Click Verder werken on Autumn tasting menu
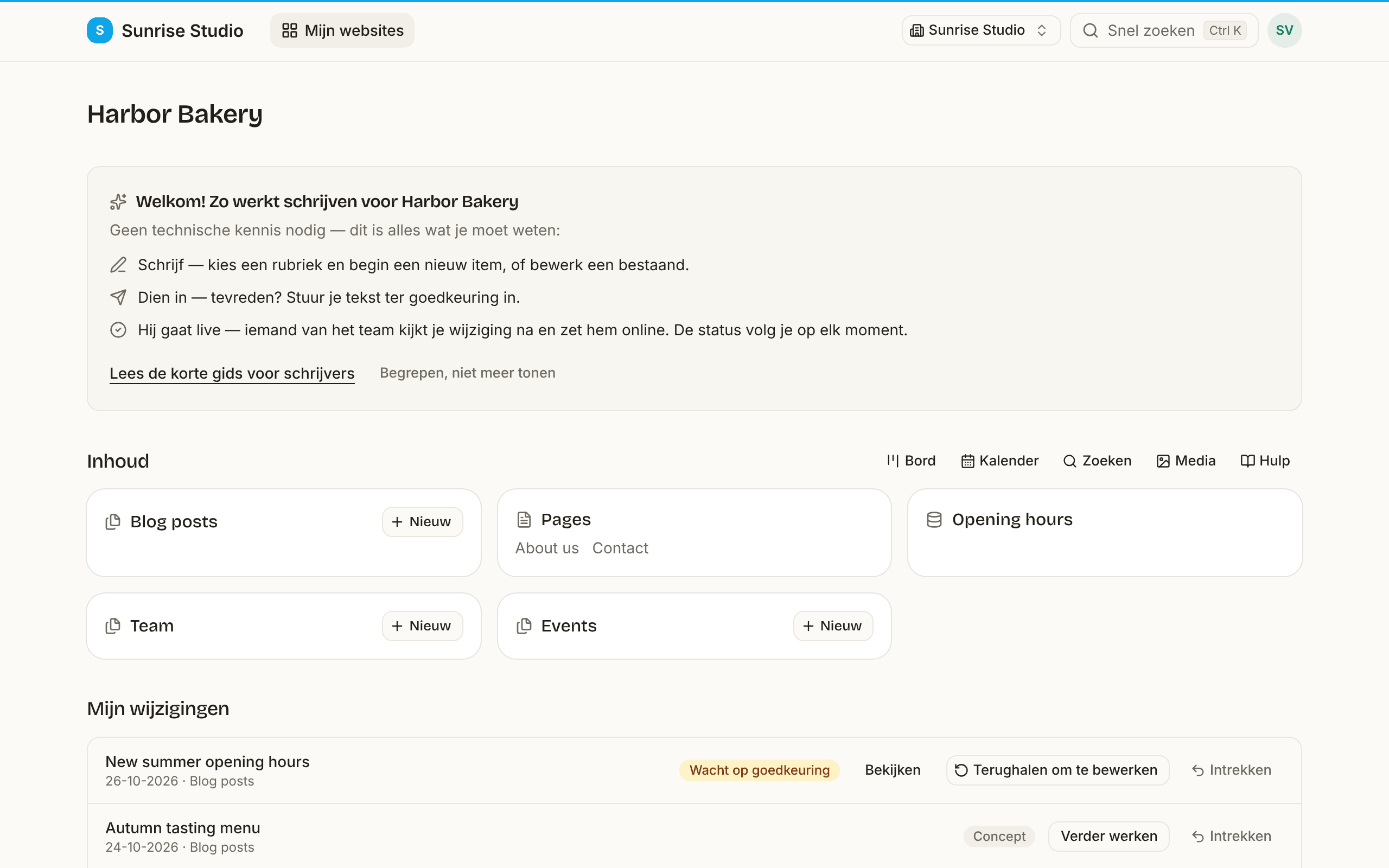The image size is (1389, 868). click(1109, 837)
